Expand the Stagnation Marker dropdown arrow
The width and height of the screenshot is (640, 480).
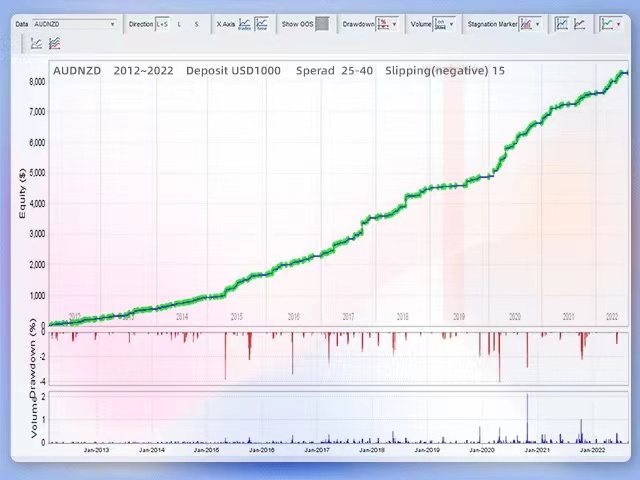click(x=538, y=24)
